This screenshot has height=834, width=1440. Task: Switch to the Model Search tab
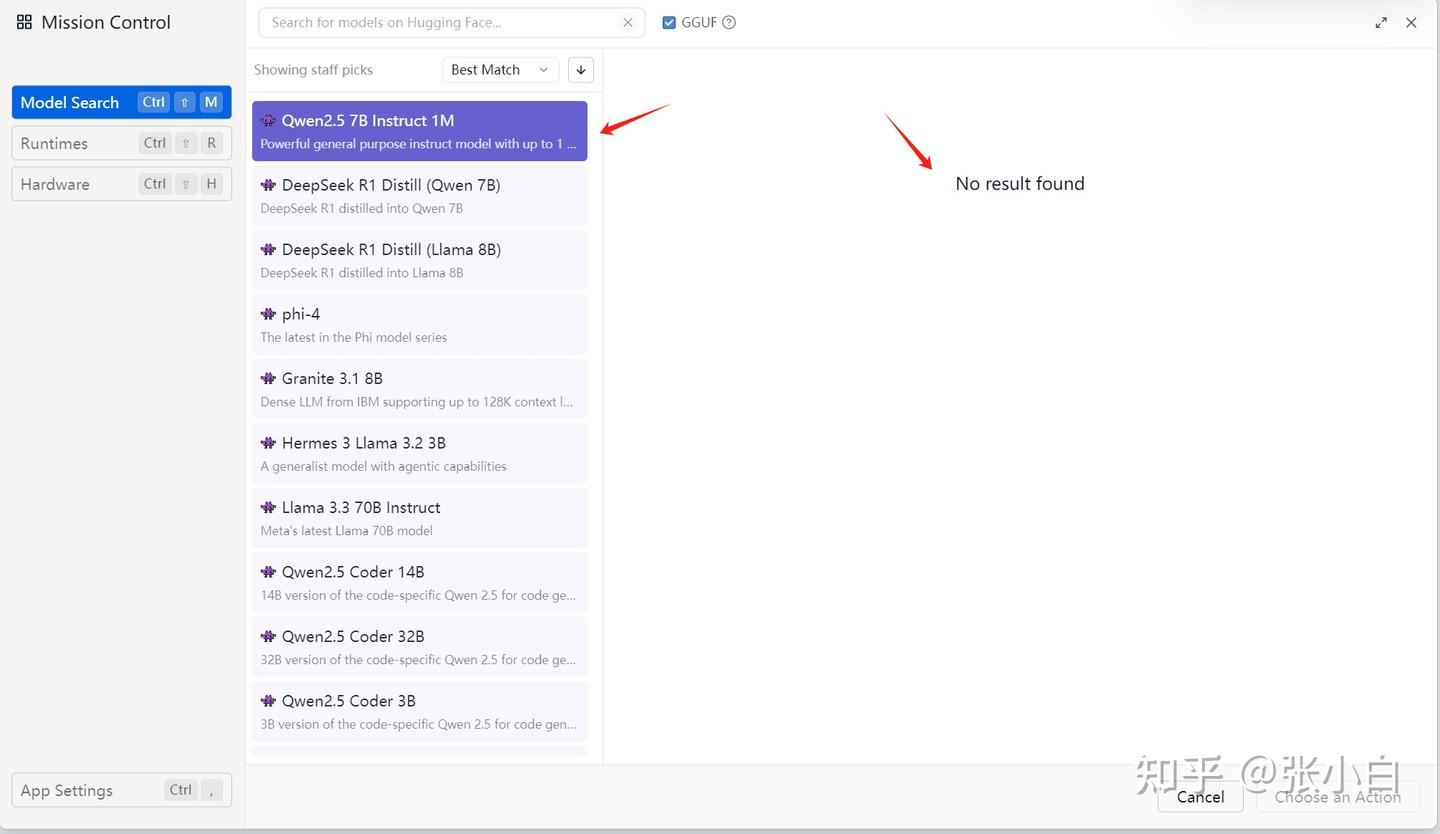(x=121, y=102)
